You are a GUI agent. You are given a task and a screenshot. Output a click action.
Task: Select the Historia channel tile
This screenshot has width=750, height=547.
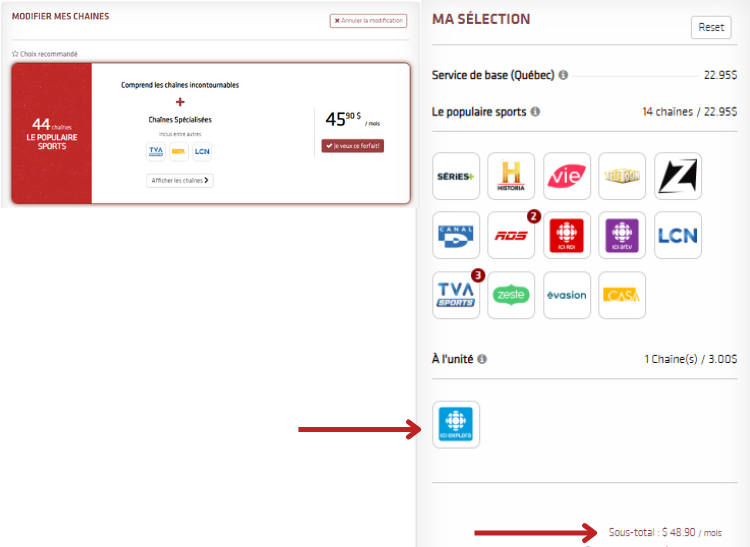tap(511, 177)
